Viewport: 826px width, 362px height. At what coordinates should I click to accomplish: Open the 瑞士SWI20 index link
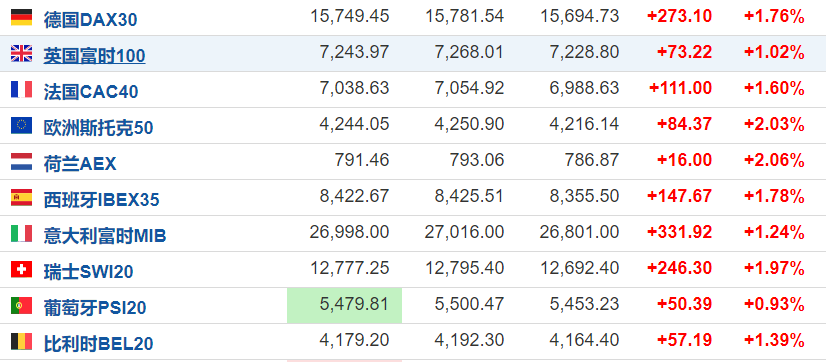pyautogui.click(x=88, y=272)
